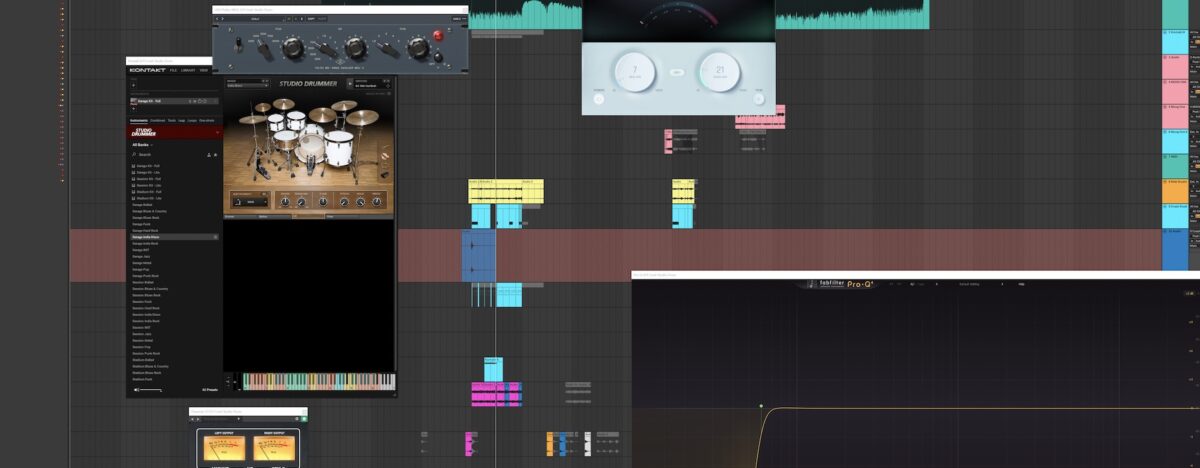Switch to the Combined tab in Kontakt
Viewport: 1200px width, 468px height.
click(157, 120)
